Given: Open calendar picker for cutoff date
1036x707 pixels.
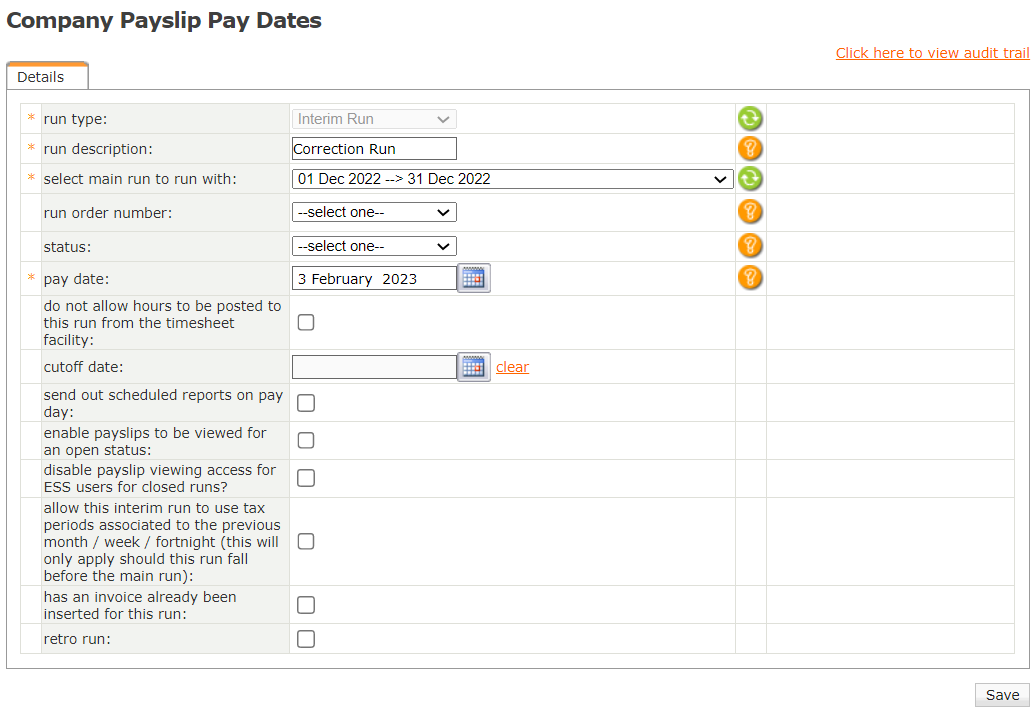Looking at the screenshot, I should click(474, 367).
